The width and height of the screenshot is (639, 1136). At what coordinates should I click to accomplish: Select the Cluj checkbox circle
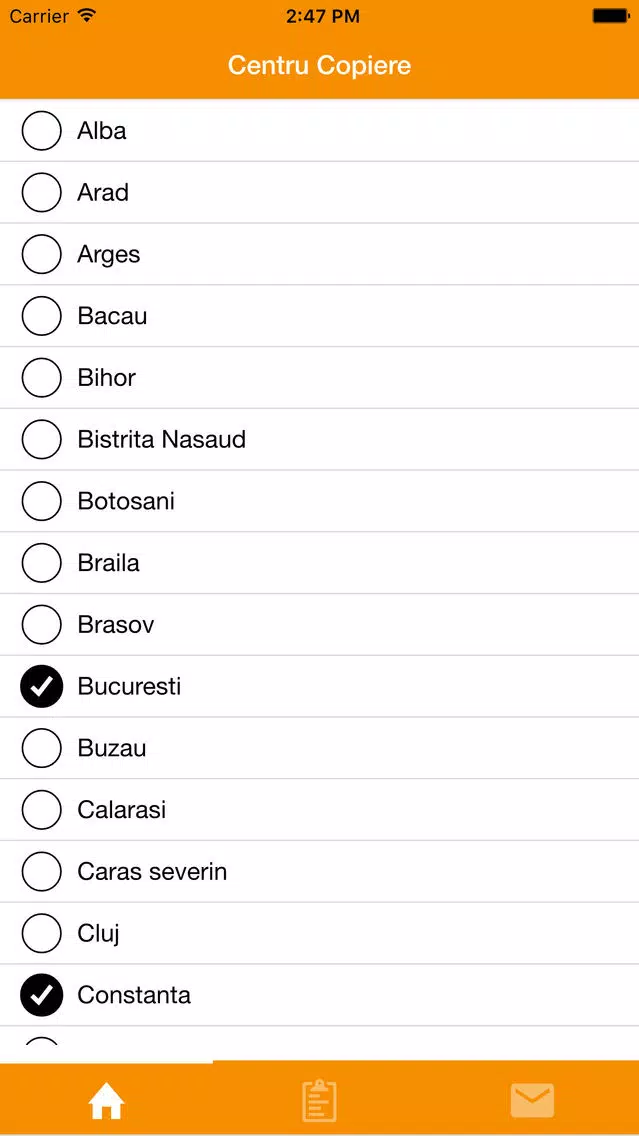[42, 933]
